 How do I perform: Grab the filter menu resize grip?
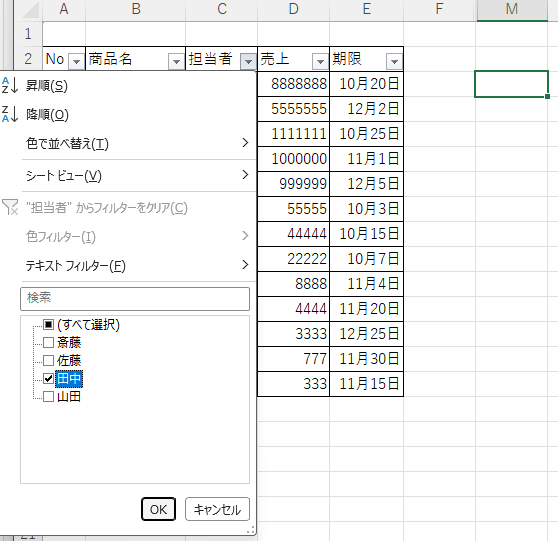coord(251,530)
